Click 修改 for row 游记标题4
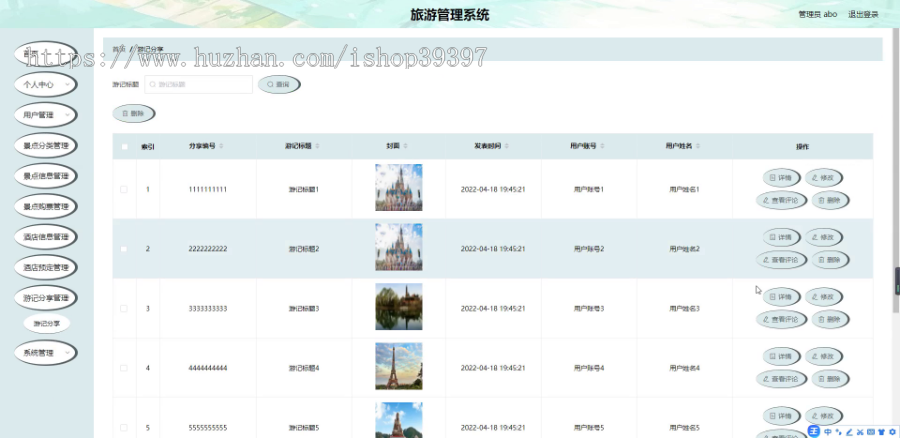Viewport: 900px width, 438px height. pyautogui.click(x=824, y=356)
